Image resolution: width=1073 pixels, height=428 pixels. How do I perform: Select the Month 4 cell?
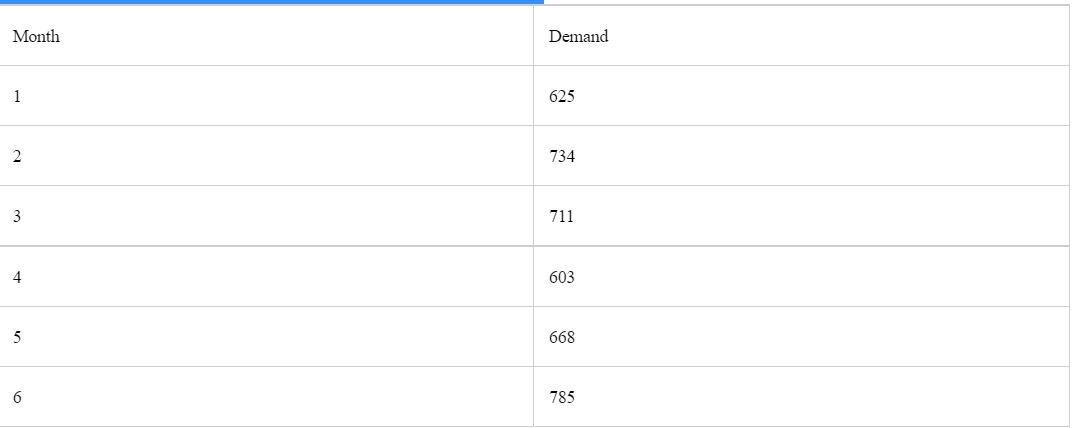[x=17, y=277]
